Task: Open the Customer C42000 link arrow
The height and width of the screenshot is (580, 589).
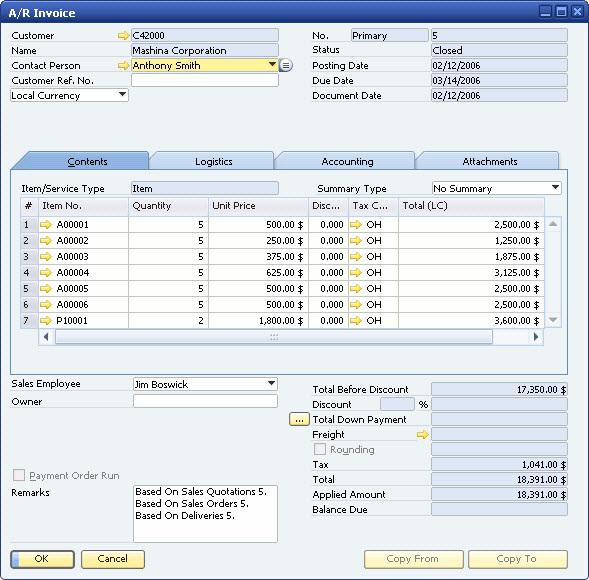Action: 123,36
